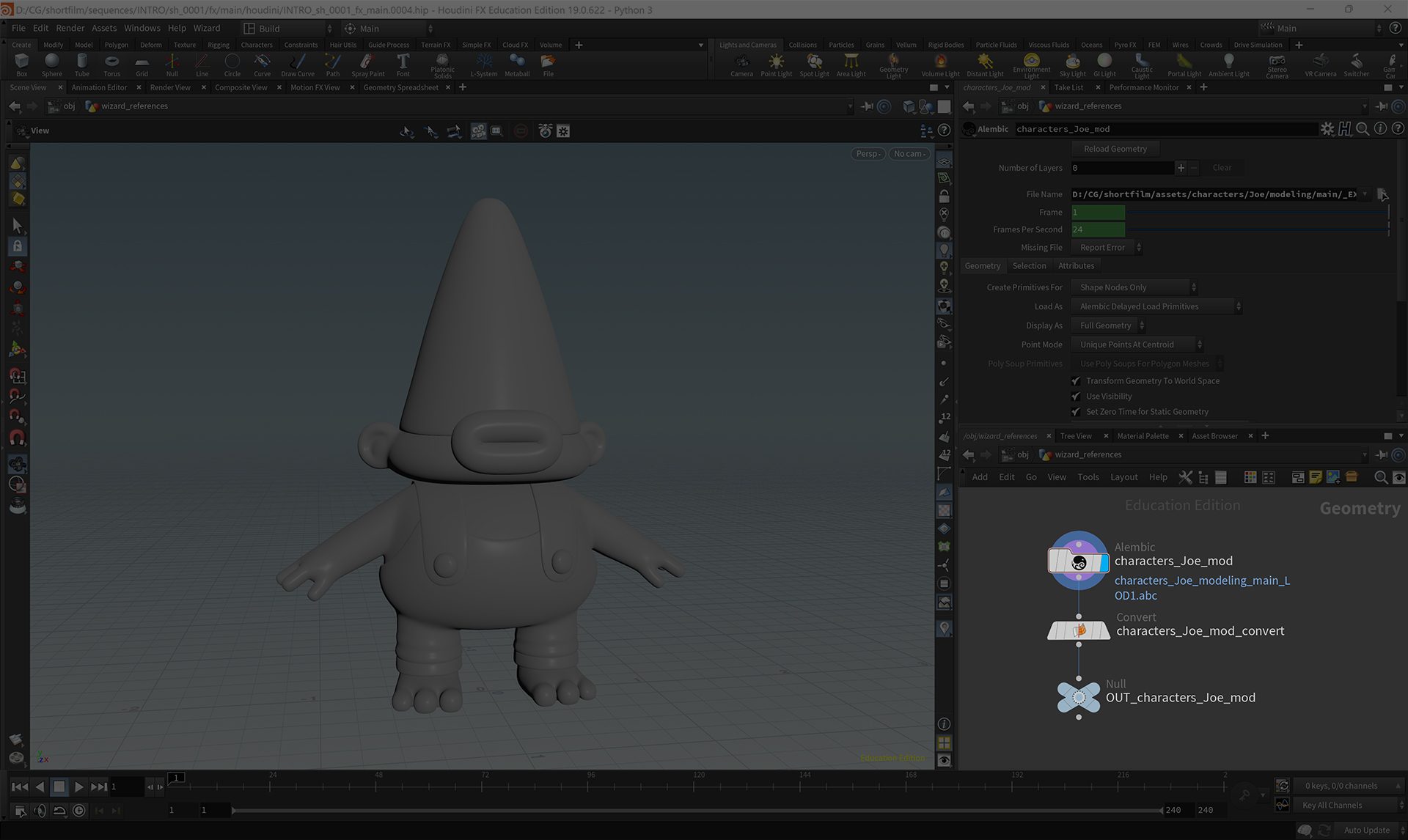Screen dimensions: 1408x840
Task: Add a Metaball from the shelf
Action: pyautogui.click(x=517, y=65)
